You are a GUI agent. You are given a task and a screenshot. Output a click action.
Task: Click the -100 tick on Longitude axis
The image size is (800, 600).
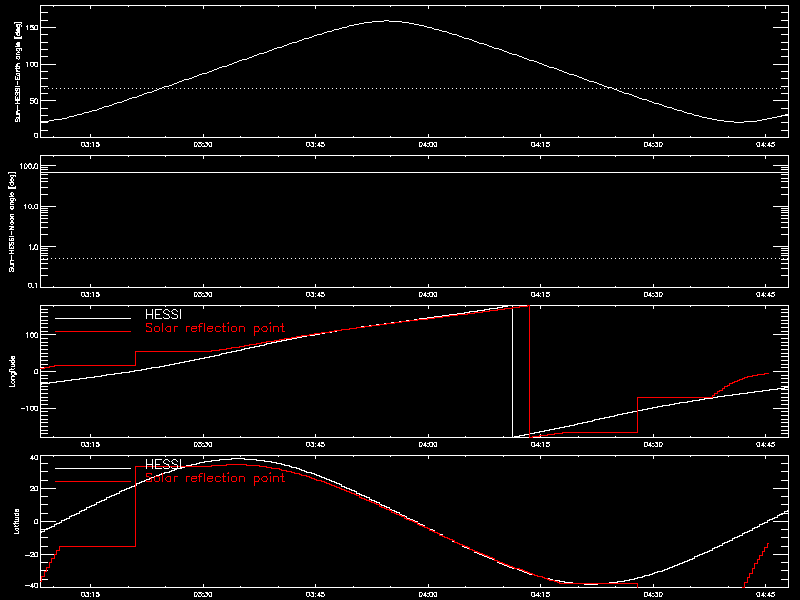[30, 408]
